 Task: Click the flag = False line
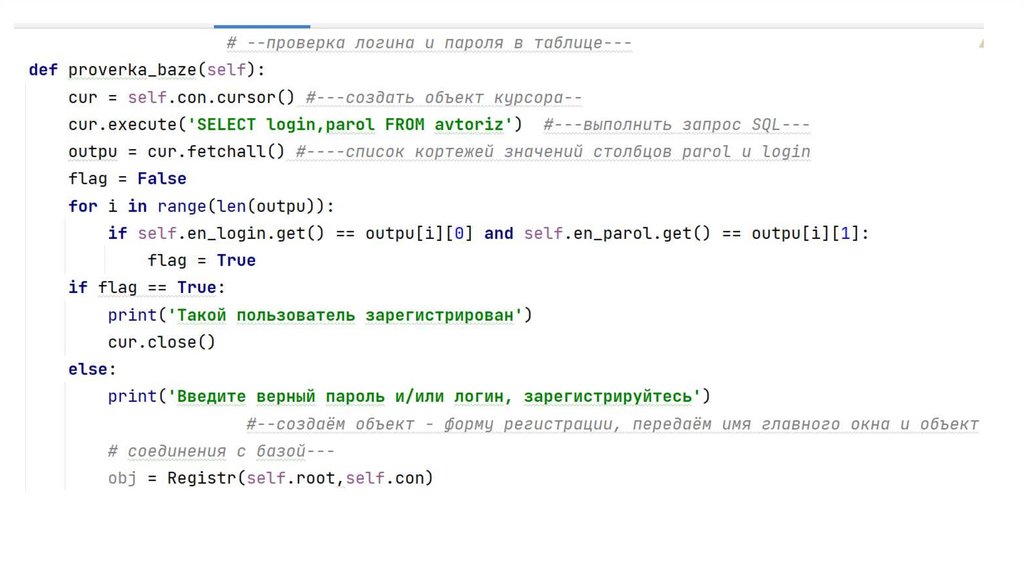click(x=127, y=179)
